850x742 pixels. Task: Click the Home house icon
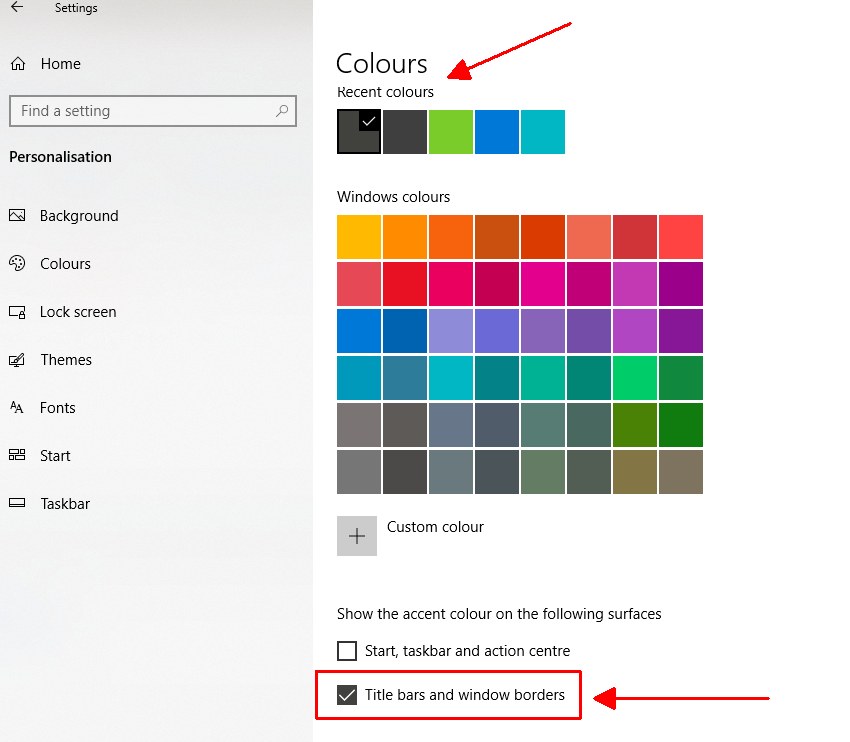[17, 63]
